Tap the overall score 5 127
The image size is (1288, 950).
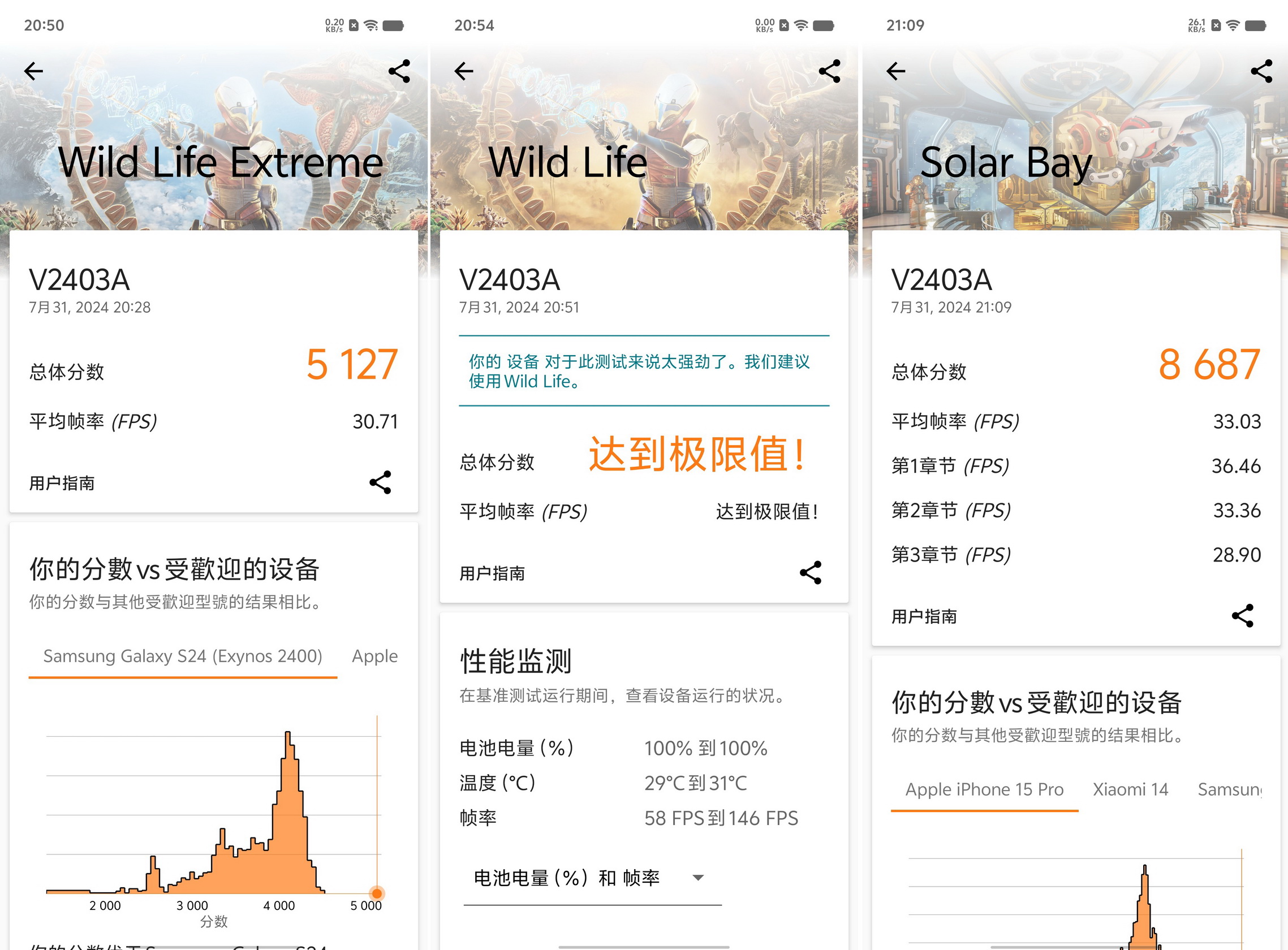click(351, 365)
